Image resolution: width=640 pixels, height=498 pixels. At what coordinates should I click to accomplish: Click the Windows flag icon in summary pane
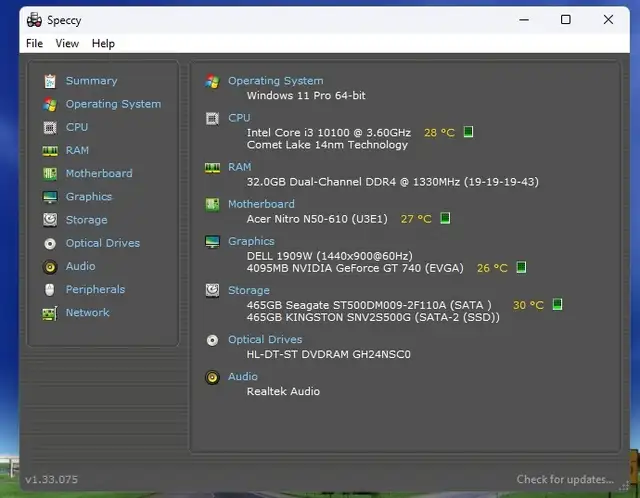212,81
